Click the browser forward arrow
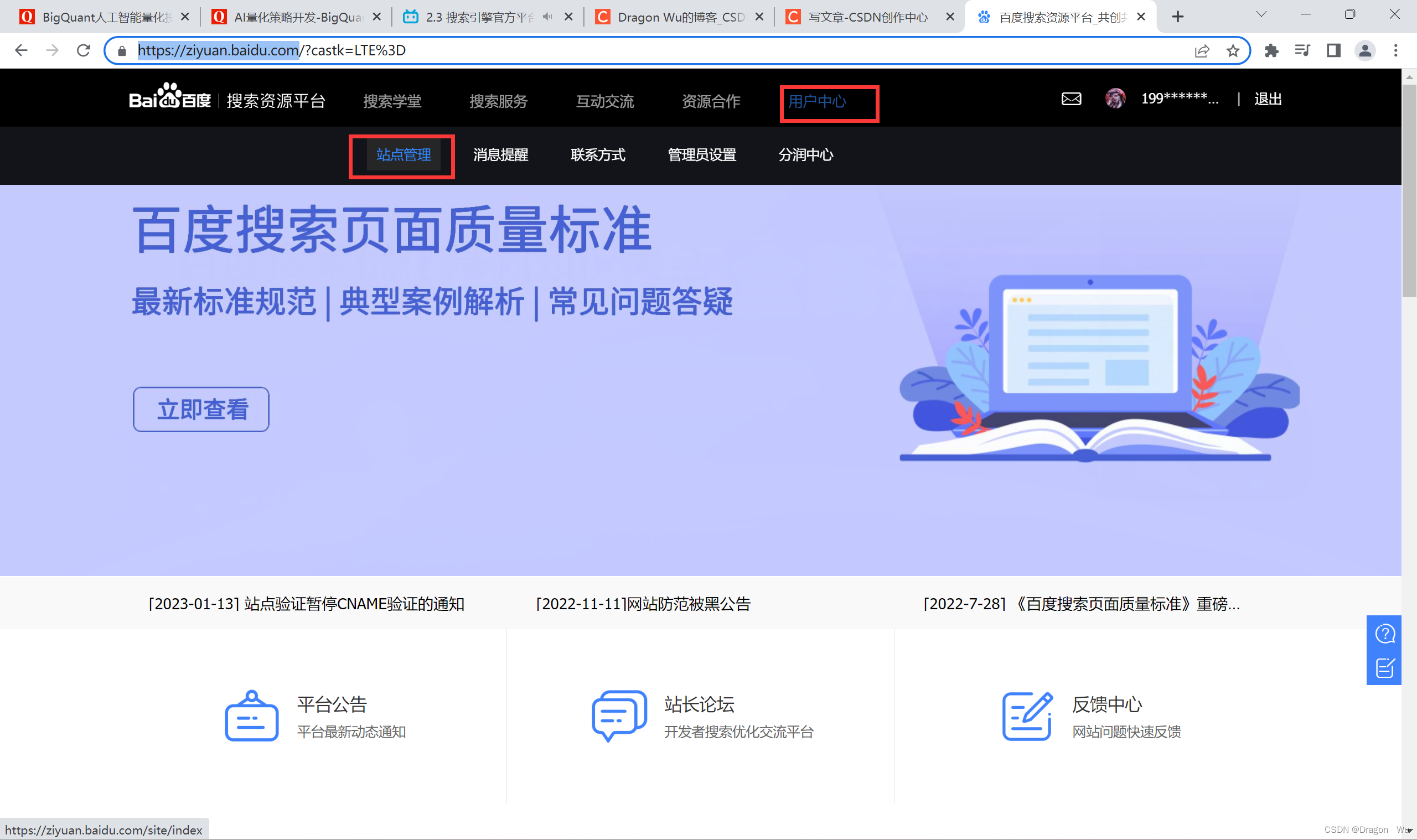This screenshot has width=1417, height=840. [x=52, y=50]
